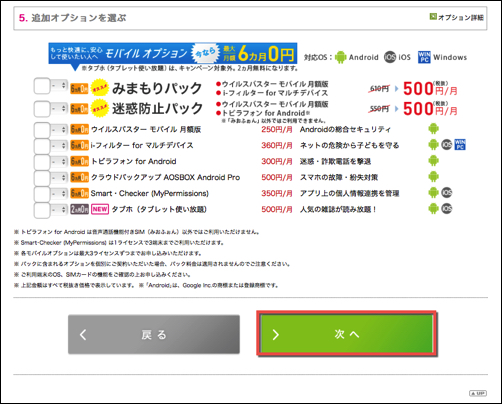
Task: Click Android icon on Smart・Checker row
Action: tap(433, 193)
